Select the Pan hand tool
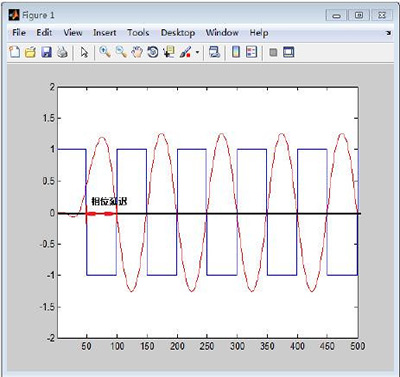Screen dimensions: 400x377 click(137, 52)
